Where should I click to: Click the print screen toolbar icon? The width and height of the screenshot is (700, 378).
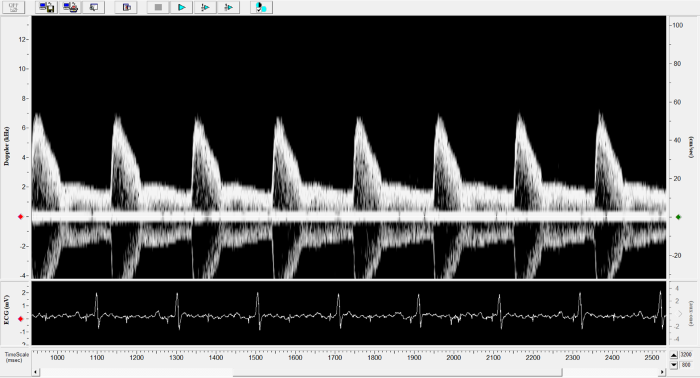(71, 7)
